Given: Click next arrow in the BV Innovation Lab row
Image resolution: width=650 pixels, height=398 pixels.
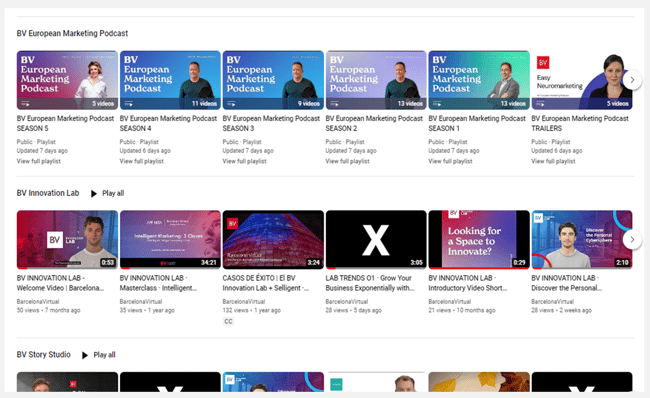Looking at the screenshot, I should [632, 240].
